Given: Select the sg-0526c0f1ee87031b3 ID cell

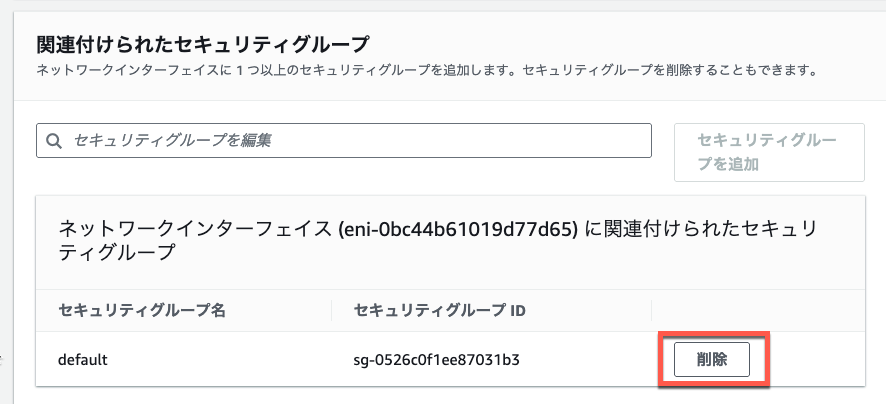Looking at the screenshot, I should [436, 359].
